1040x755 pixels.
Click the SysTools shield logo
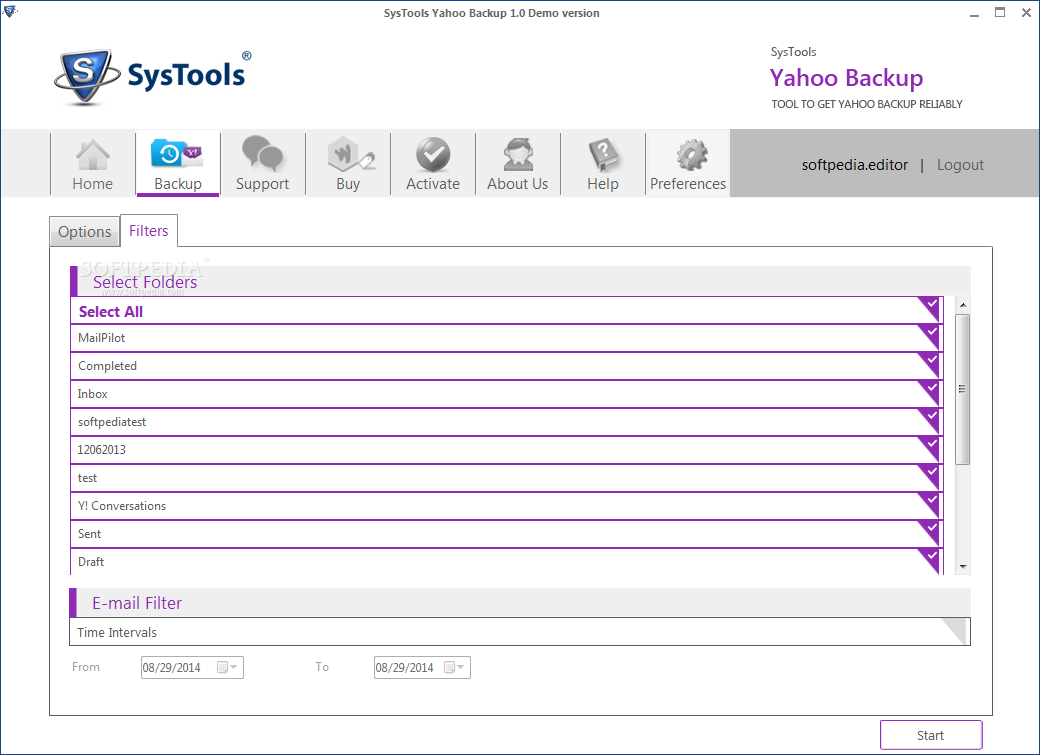[x=86, y=75]
